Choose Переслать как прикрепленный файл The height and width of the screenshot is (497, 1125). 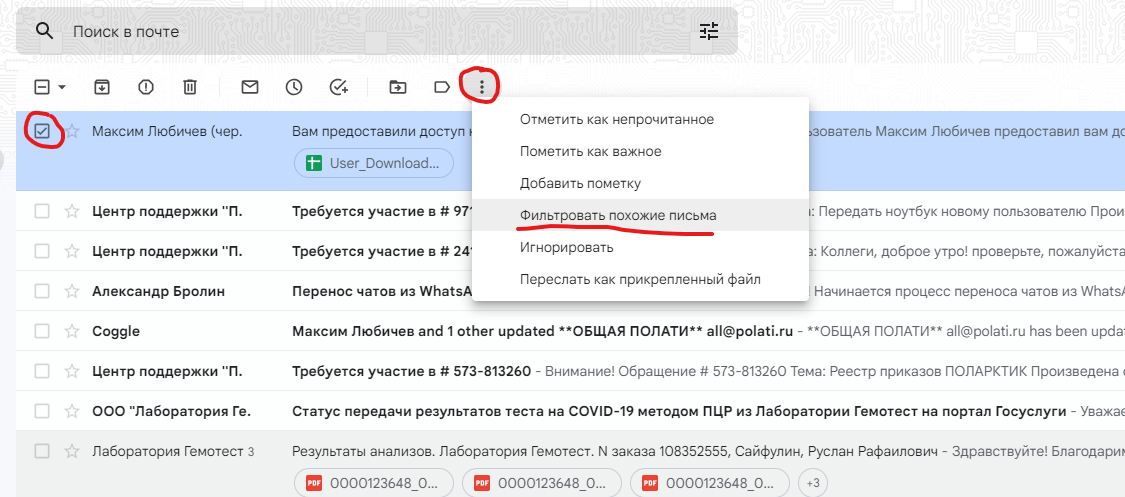tap(640, 279)
